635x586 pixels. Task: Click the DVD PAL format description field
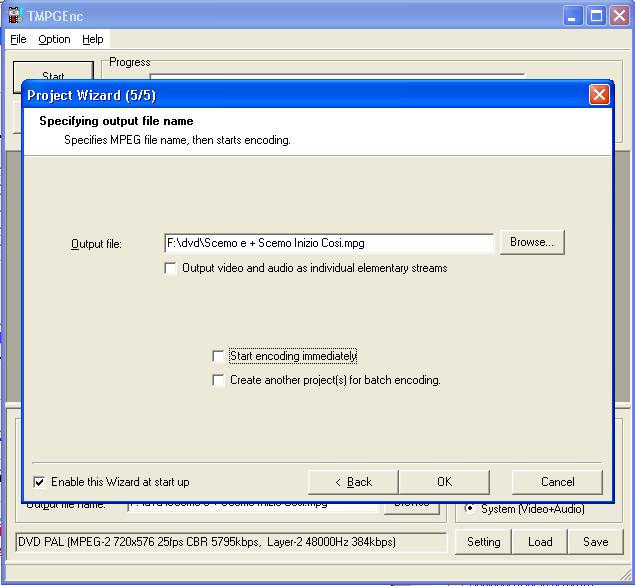pos(231,542)
